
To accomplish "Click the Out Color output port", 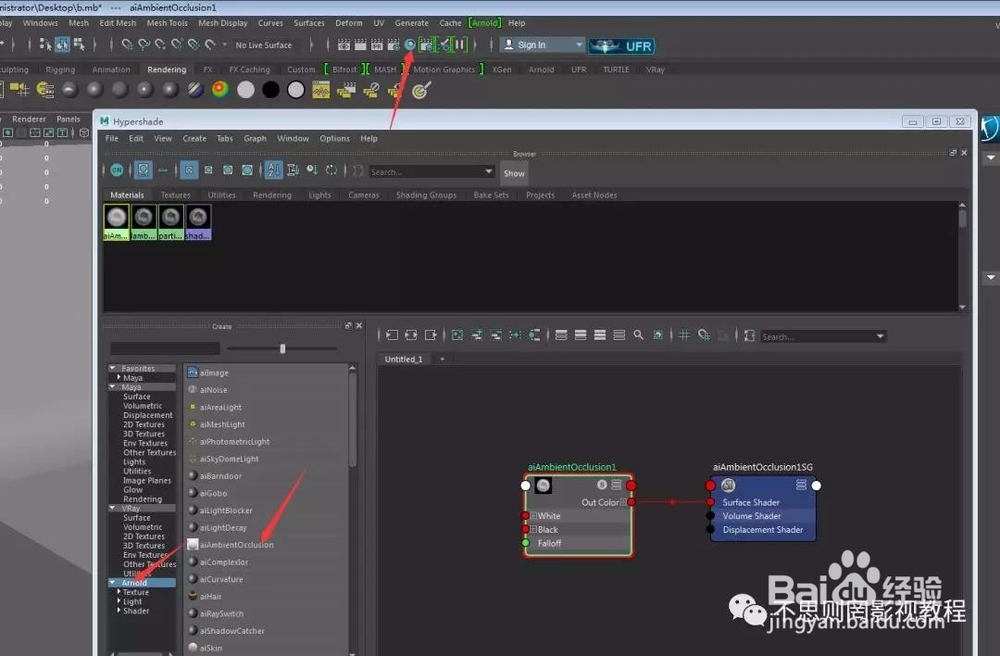I will click(x=631, y=502).
